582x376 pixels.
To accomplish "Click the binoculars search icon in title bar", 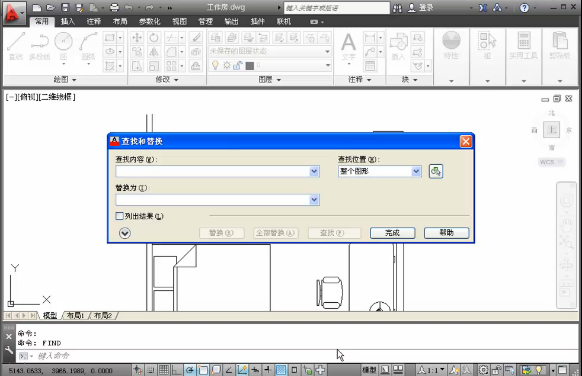I will pos(398,8).
